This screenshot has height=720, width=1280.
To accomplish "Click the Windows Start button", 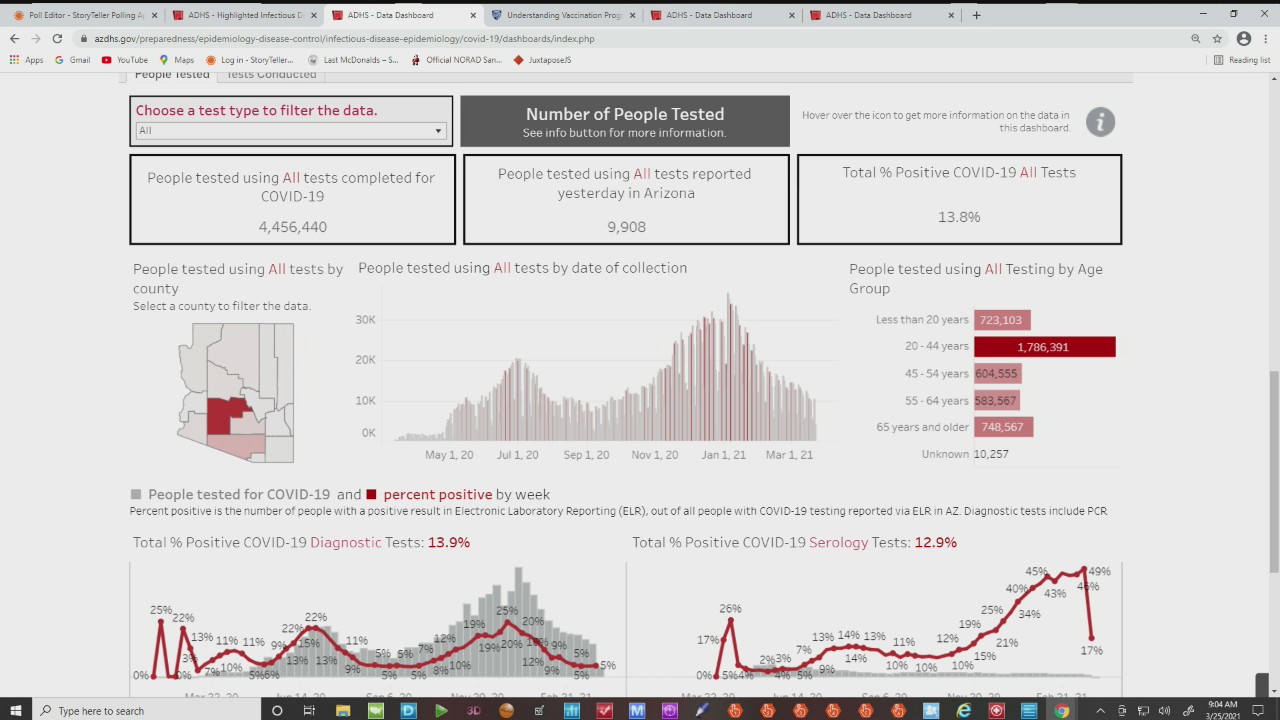I will (x=16, y=710).
